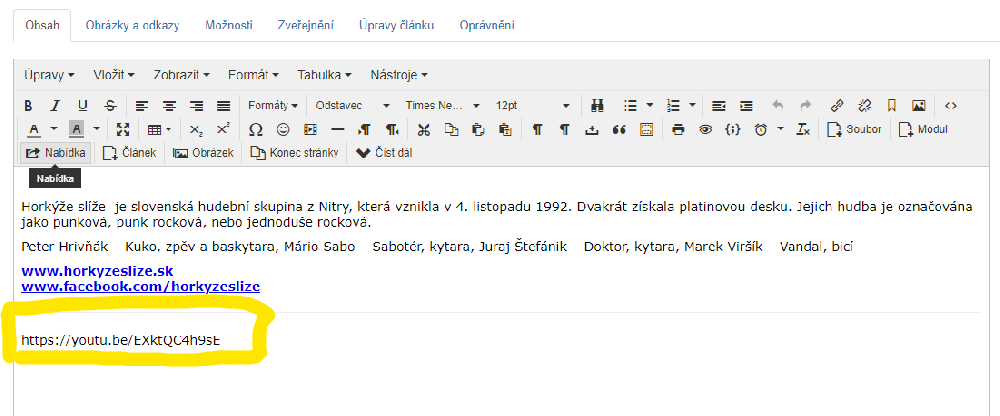
Task: Open the 12pt font size dropdown
Action: [x=532, y=105]
